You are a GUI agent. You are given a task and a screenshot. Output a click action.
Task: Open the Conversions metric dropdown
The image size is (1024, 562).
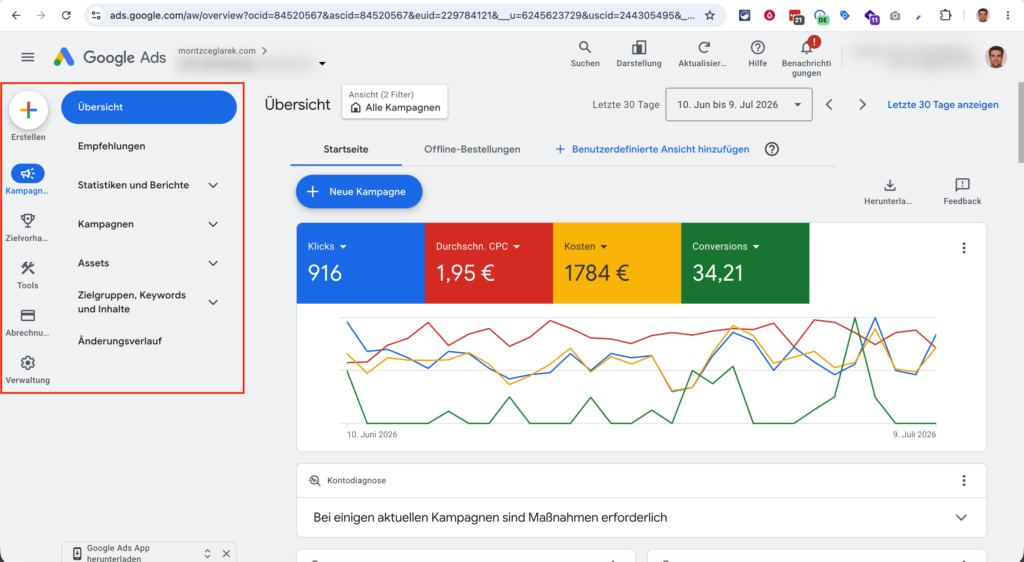[x=756, y=247]
